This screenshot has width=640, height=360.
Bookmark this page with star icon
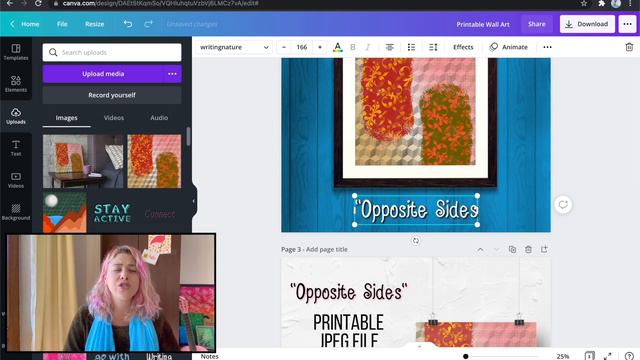coord(584,3)
